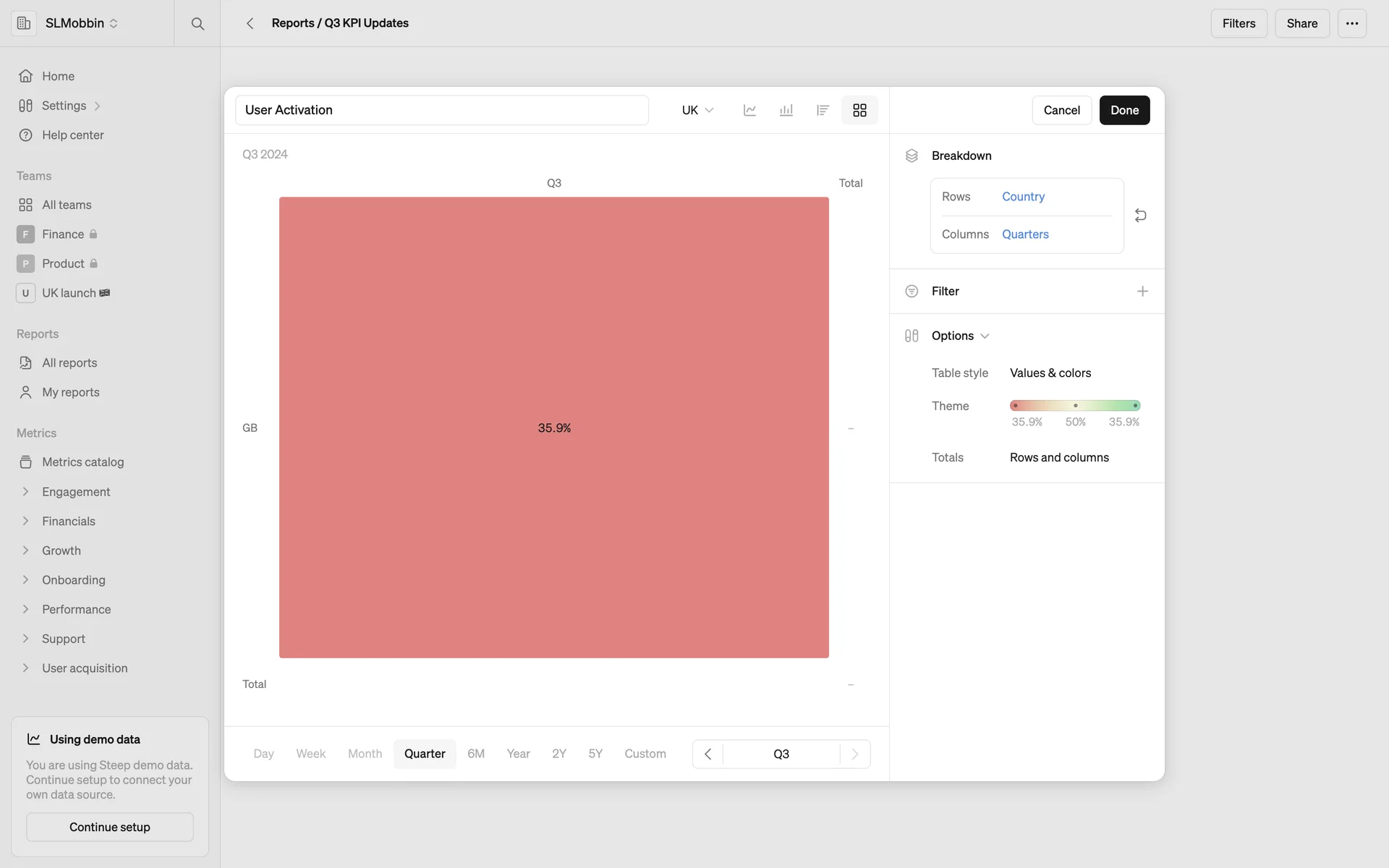Switch to horizontal bar chart view

pyautogui.click(x=823, y=110)
